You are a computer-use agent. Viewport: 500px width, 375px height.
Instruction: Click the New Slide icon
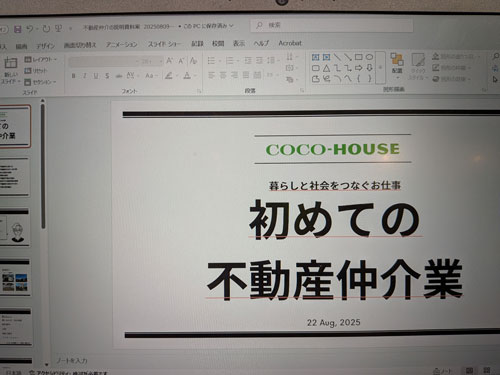click(11, 63)
